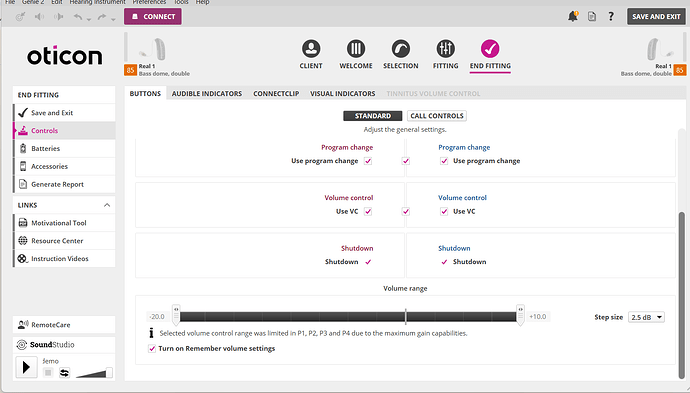Toggle the SoundStudio loop icon
This screenshot has width=690, height=393.
tap(64, 373)
